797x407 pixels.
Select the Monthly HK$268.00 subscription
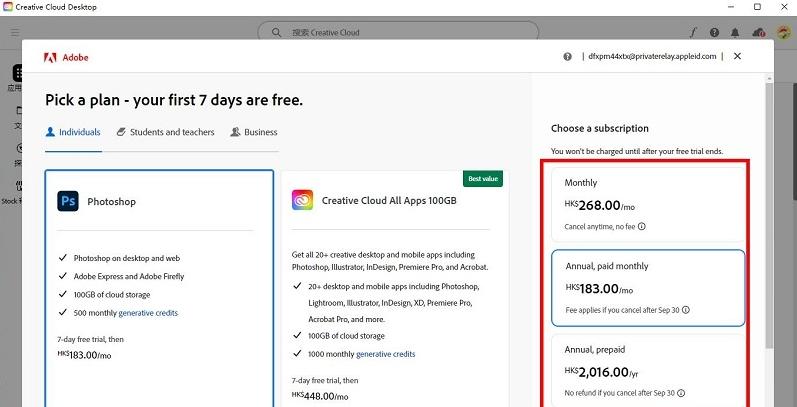coord(648,204)
